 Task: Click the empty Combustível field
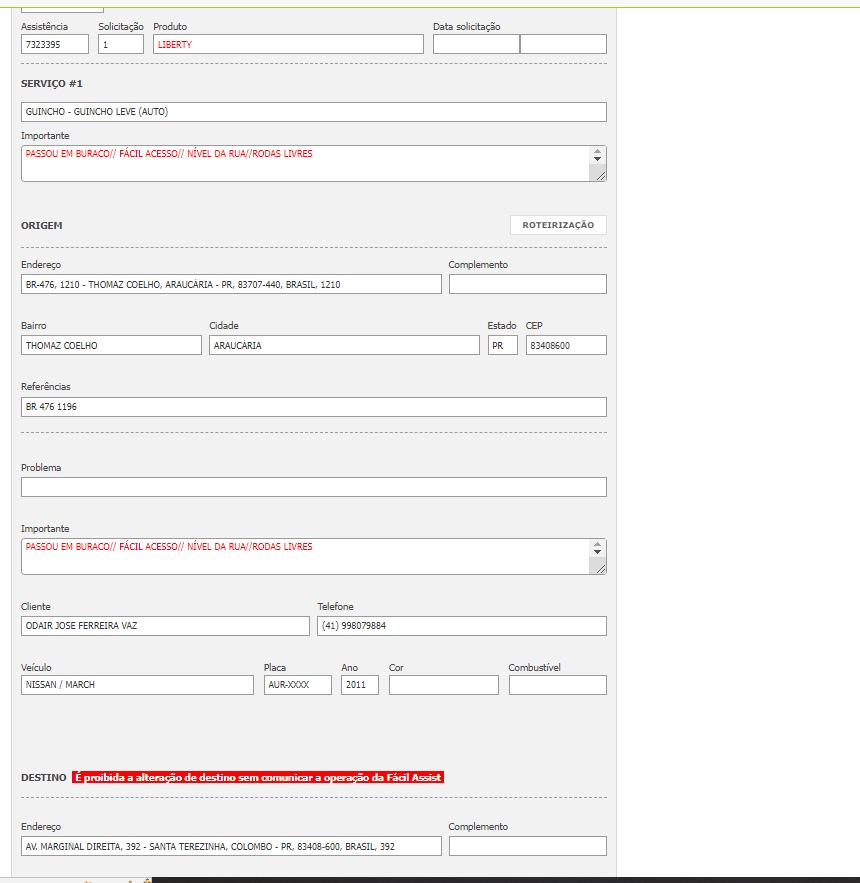coord(558,685)
